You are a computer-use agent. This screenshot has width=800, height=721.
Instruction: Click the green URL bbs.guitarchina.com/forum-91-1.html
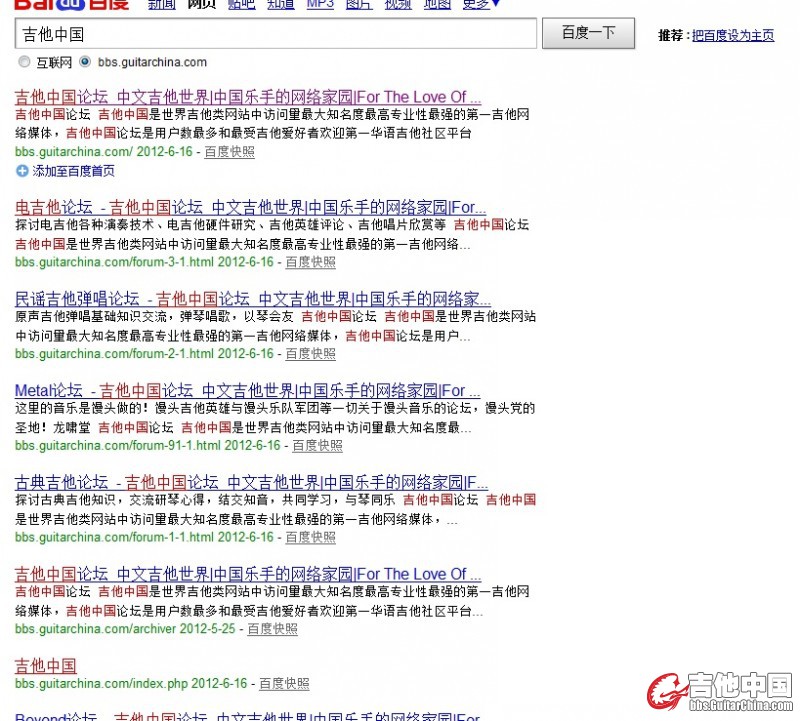coord(118,445)
